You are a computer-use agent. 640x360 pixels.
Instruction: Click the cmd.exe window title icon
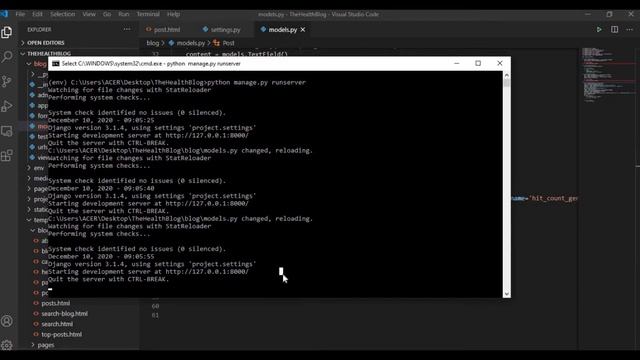(56, 64)
